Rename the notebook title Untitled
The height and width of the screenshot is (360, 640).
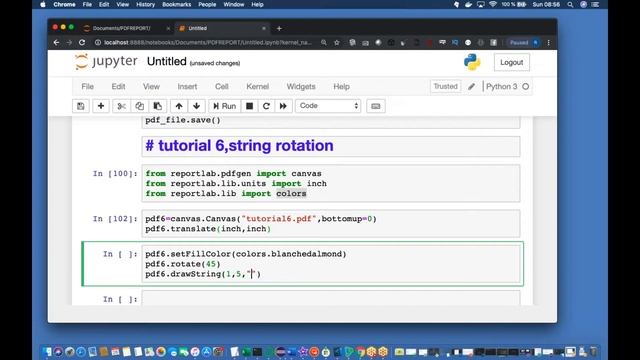167,62
